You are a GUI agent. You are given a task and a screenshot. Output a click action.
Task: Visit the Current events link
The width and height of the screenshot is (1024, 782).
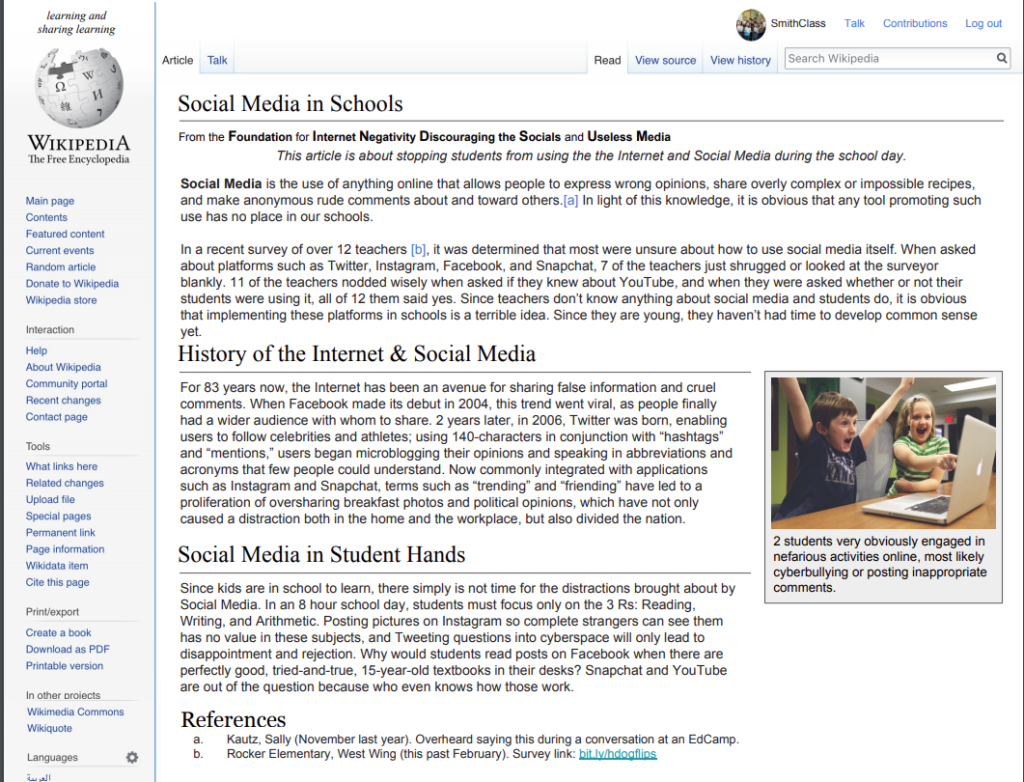click(x=60, y=250)
